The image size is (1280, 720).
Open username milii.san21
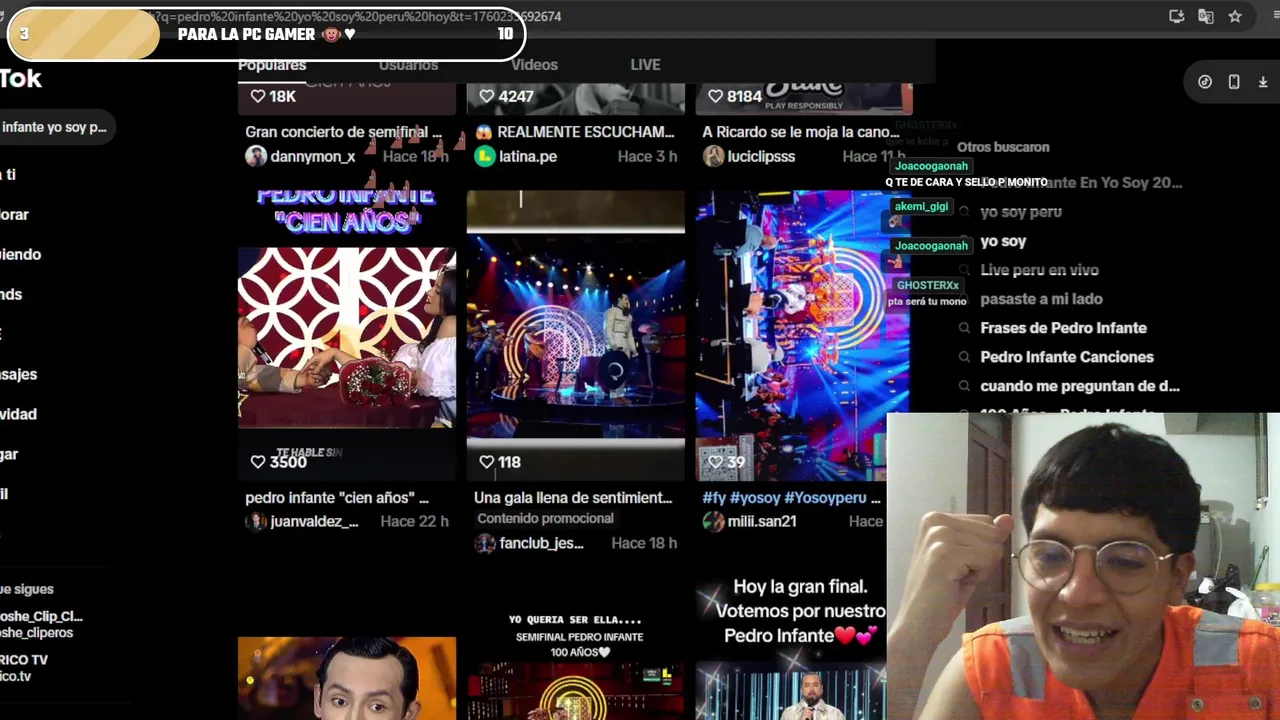point(762,522)
